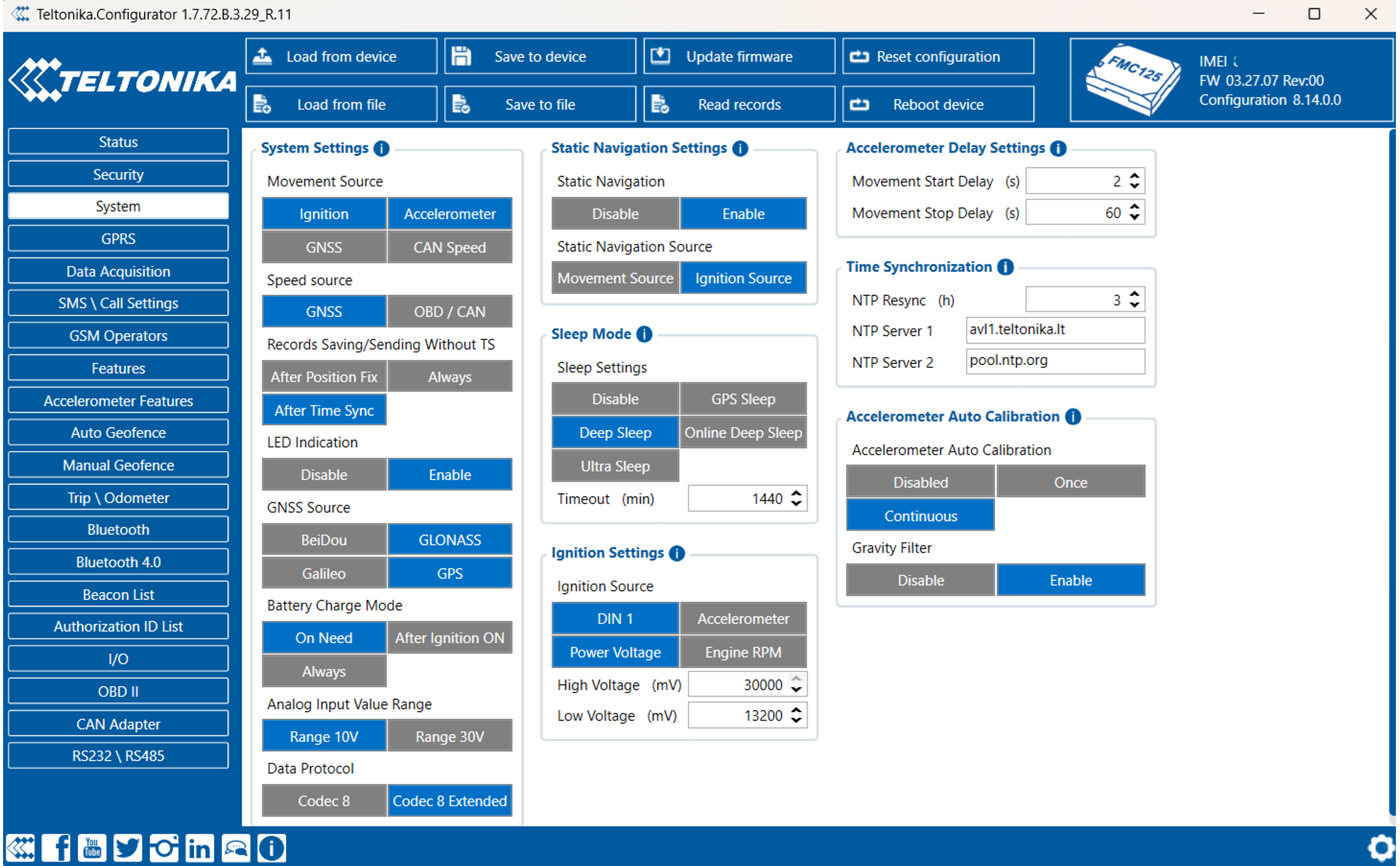1400x866 pixels.
Task: Click Load from file
Action: (x=342, y=104)
